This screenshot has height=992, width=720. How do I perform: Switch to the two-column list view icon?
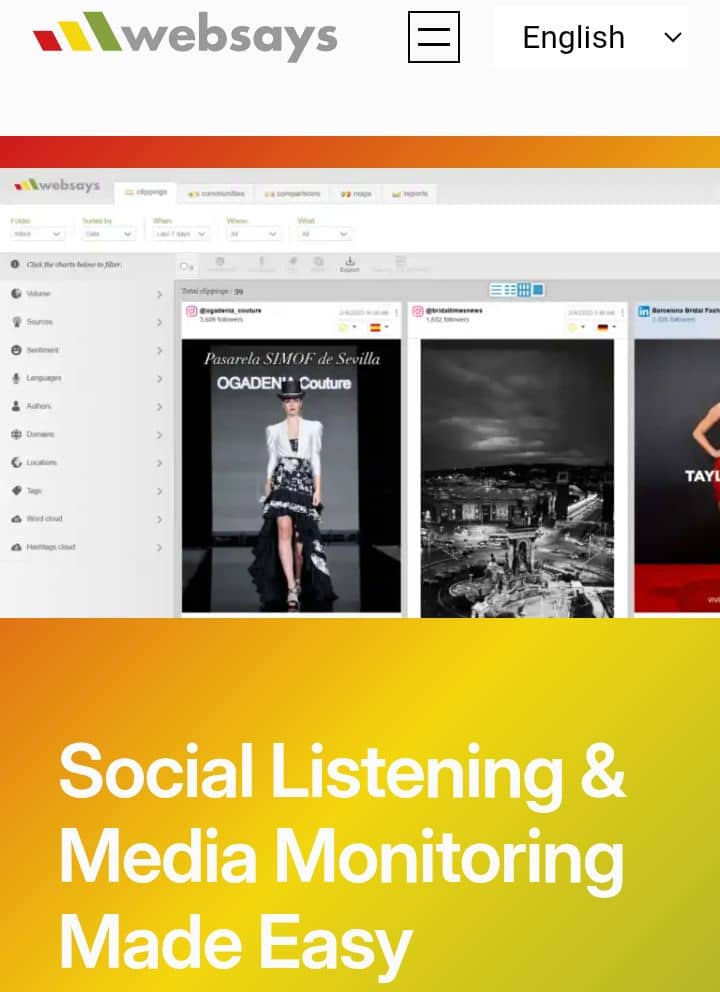point(510,290)
